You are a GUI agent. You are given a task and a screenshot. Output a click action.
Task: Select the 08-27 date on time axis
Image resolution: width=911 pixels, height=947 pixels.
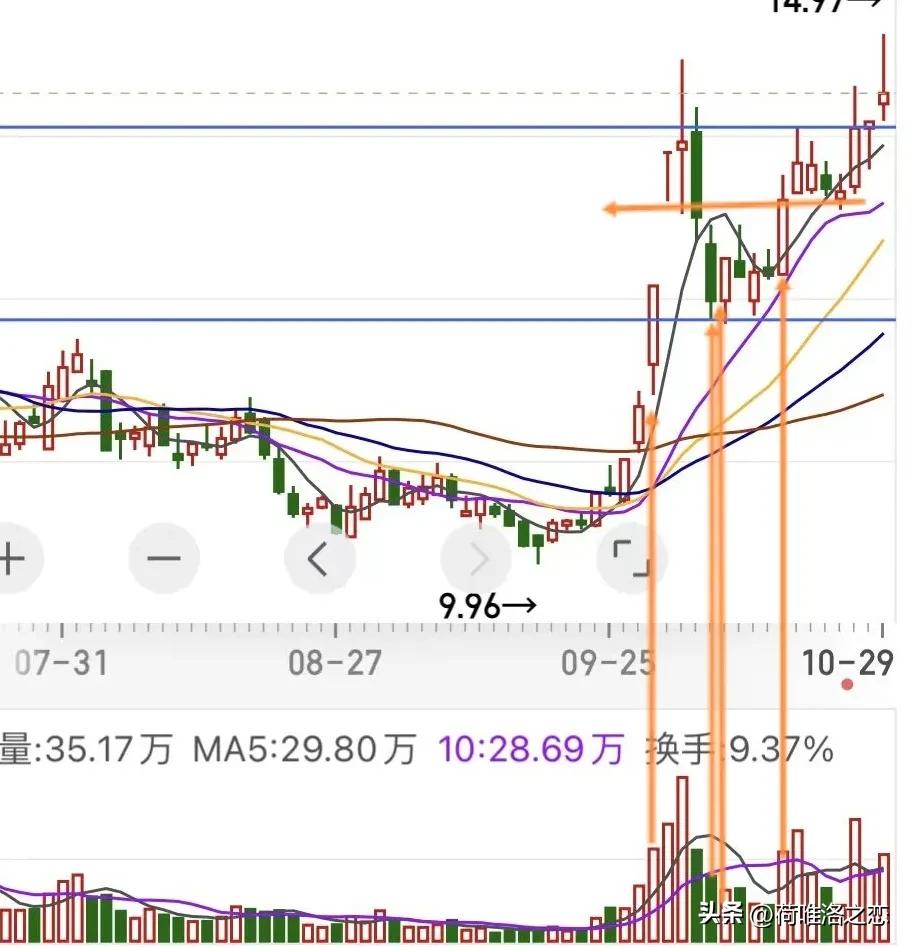(x=333, y=663)
